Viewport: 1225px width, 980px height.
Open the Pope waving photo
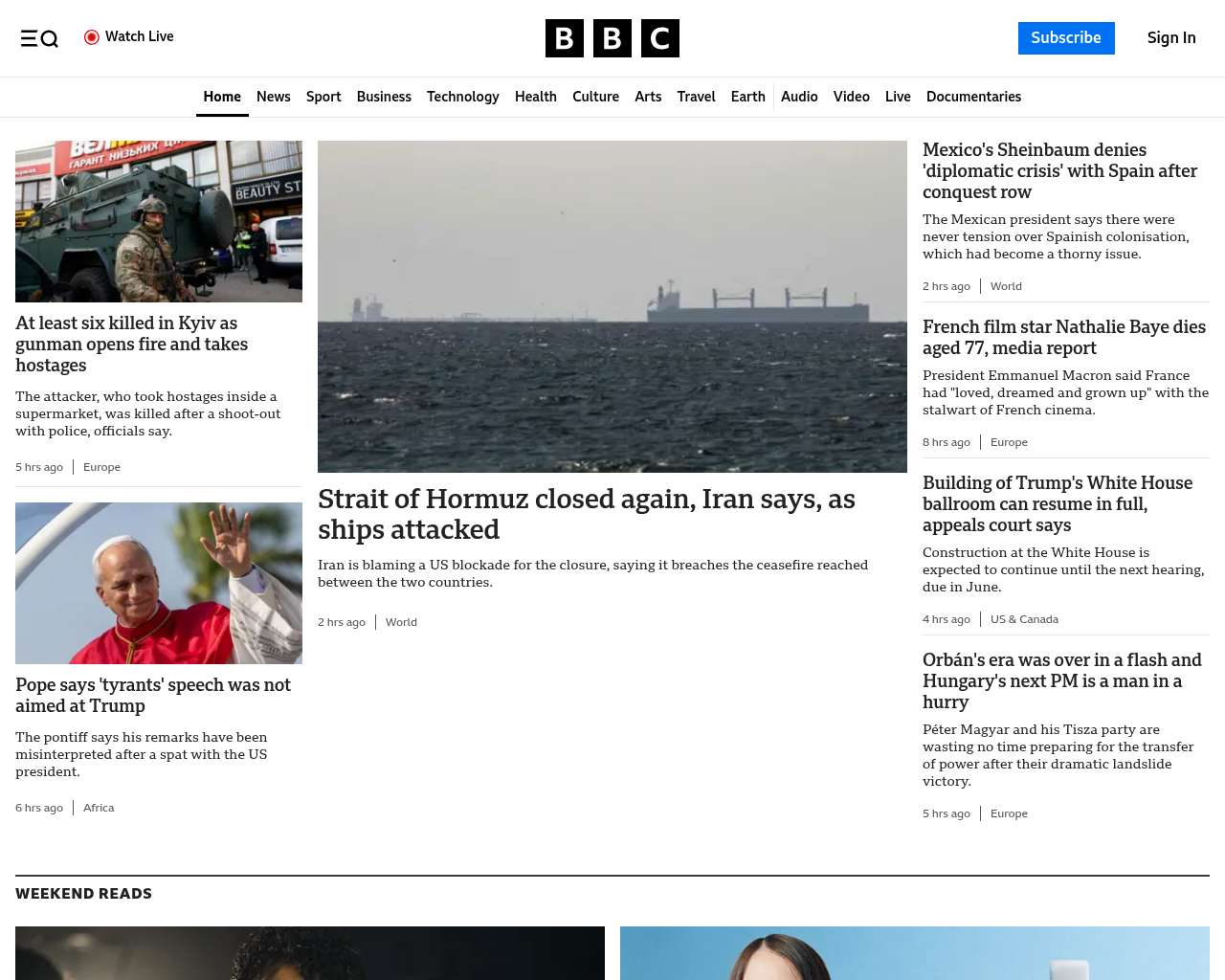tap(159, 583)
